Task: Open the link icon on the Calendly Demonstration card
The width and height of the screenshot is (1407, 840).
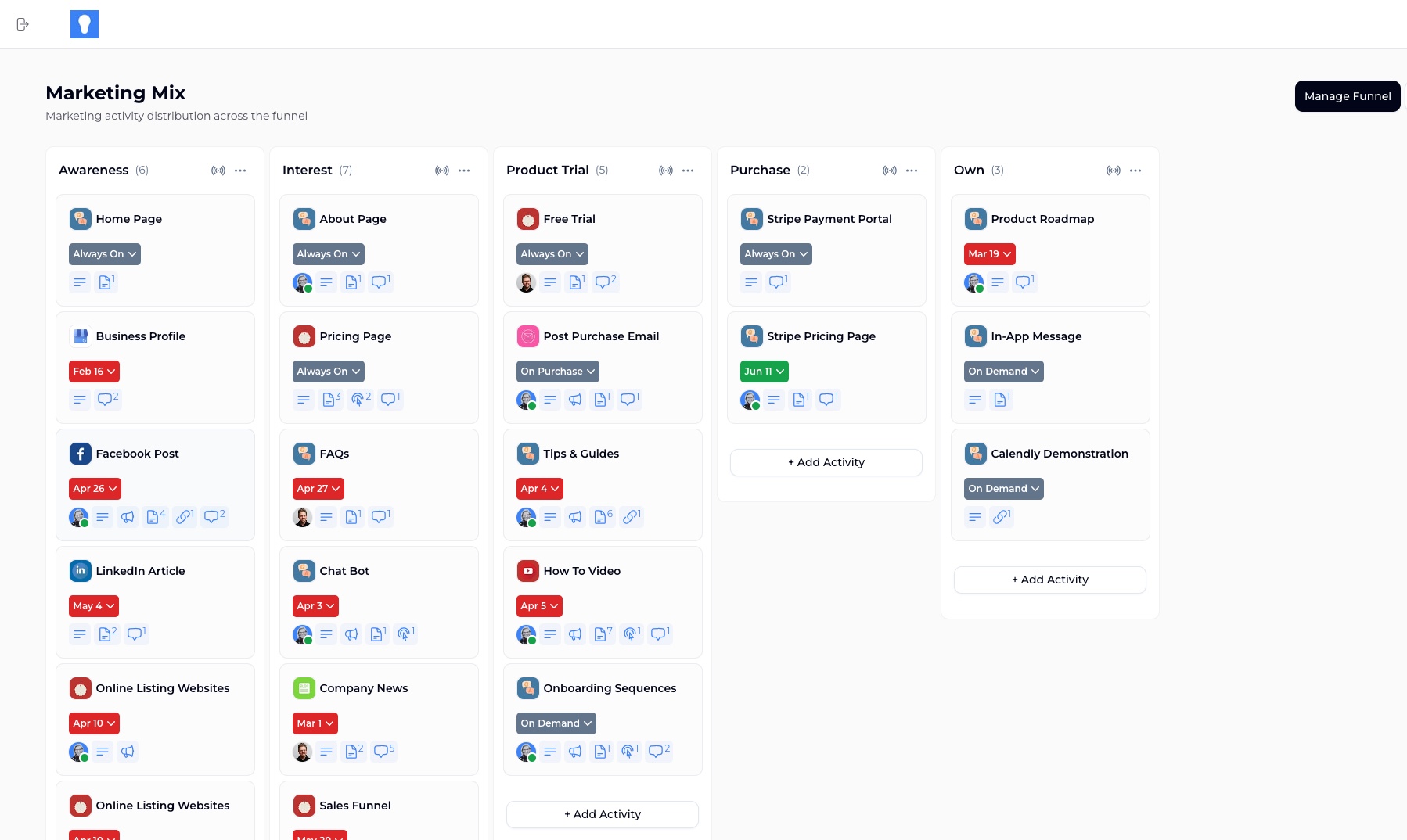Action: coord(1002,517)
